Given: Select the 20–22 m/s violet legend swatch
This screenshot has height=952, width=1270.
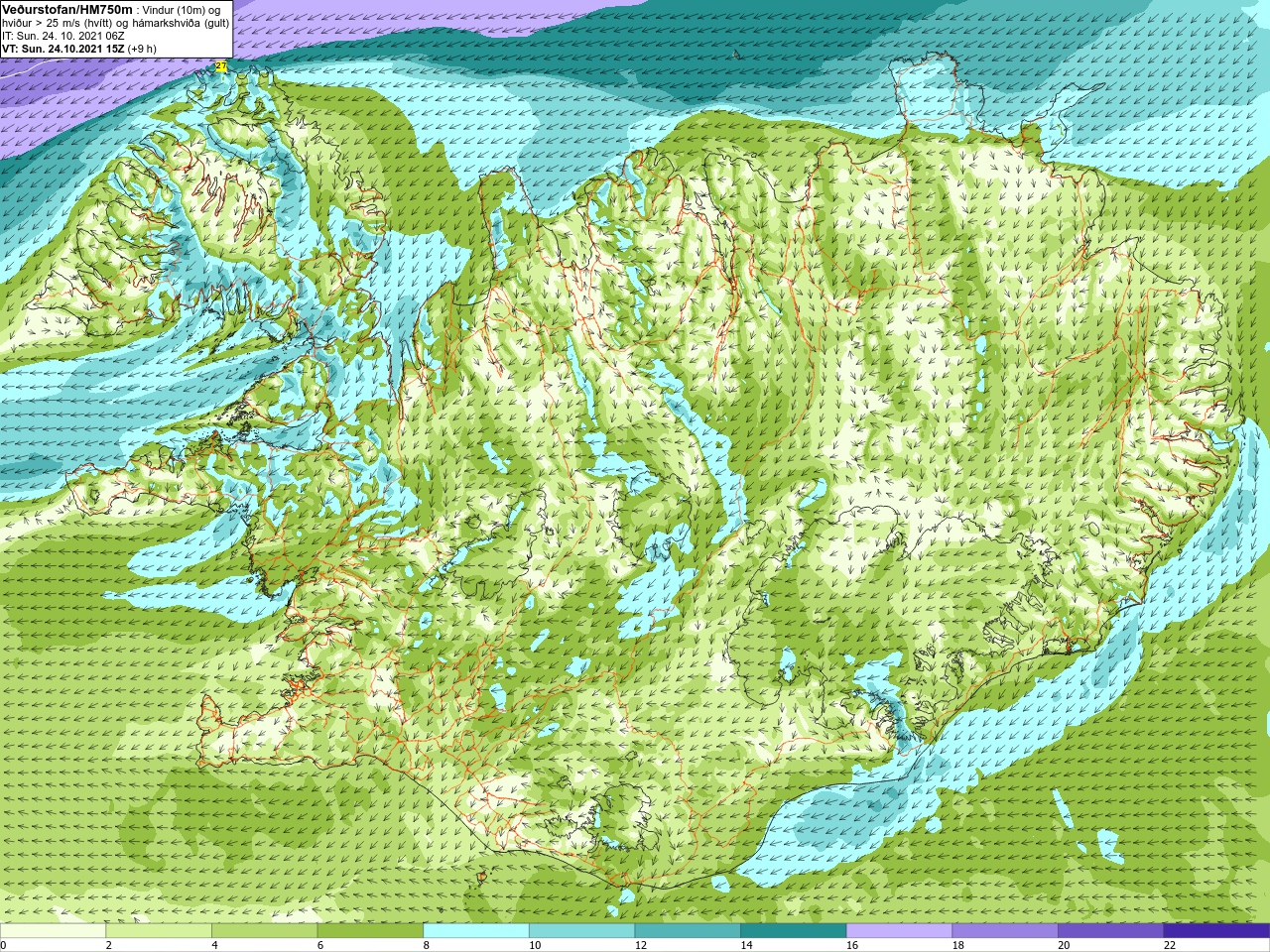Looking at the screenshot, I should (x=1111, y=931).
